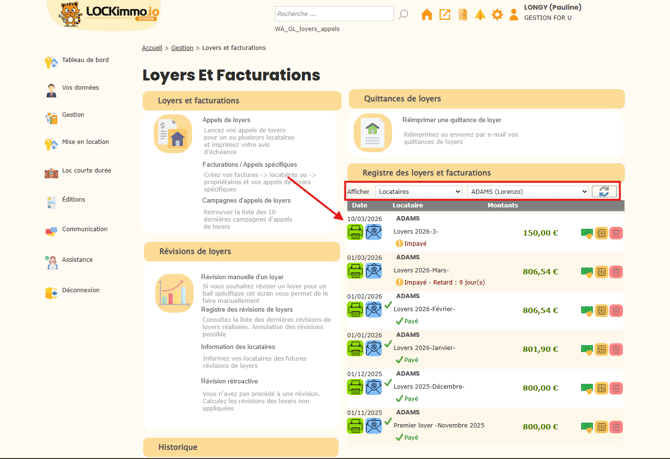Click the search magnifier icon
Viewport: 670px width, 459px height.
click(404, 15)
